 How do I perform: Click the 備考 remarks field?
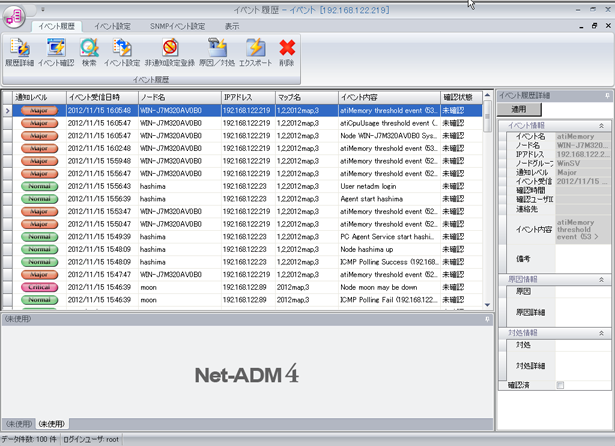click(x=583, y=258)
